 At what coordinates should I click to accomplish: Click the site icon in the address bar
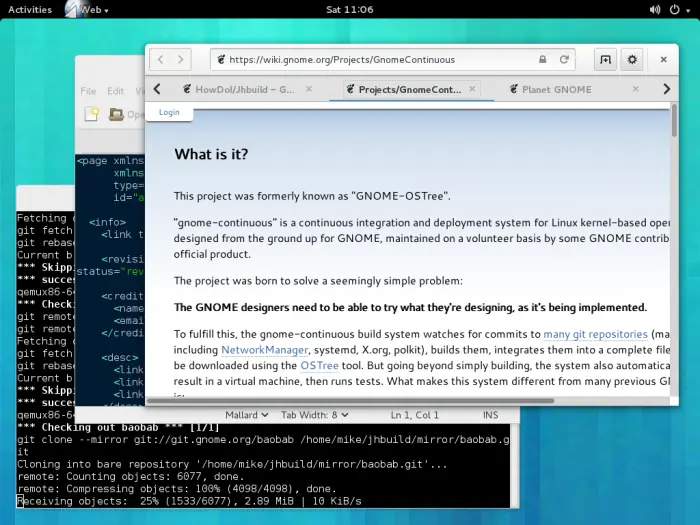tap(221, 59)
